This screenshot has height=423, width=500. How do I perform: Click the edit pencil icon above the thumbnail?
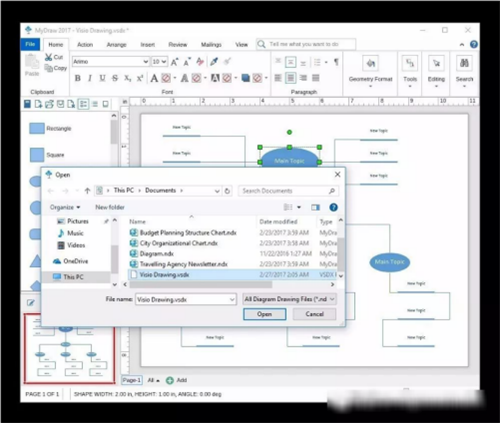point(31,303)
